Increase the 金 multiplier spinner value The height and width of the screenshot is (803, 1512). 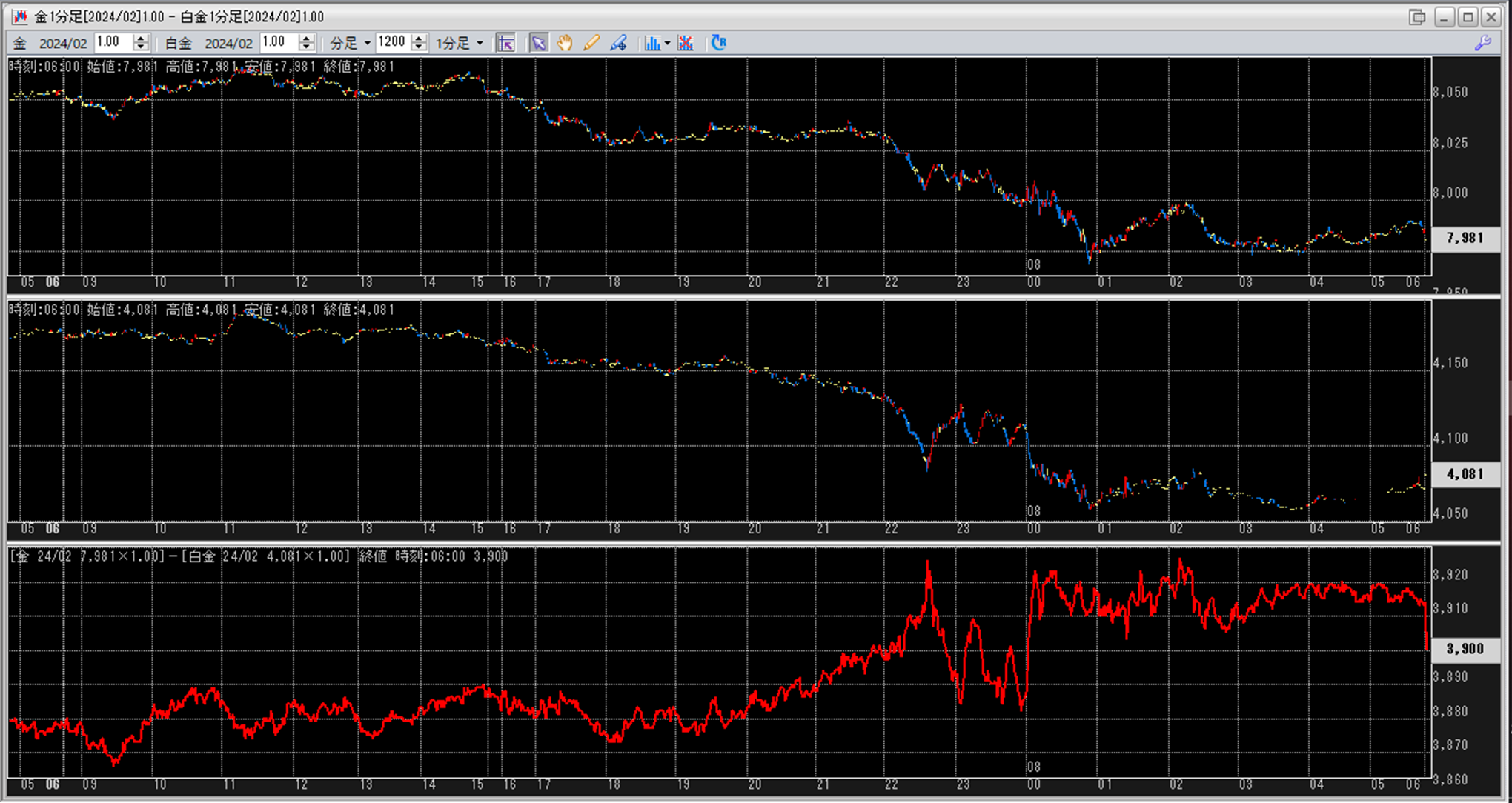coord(142,39)
